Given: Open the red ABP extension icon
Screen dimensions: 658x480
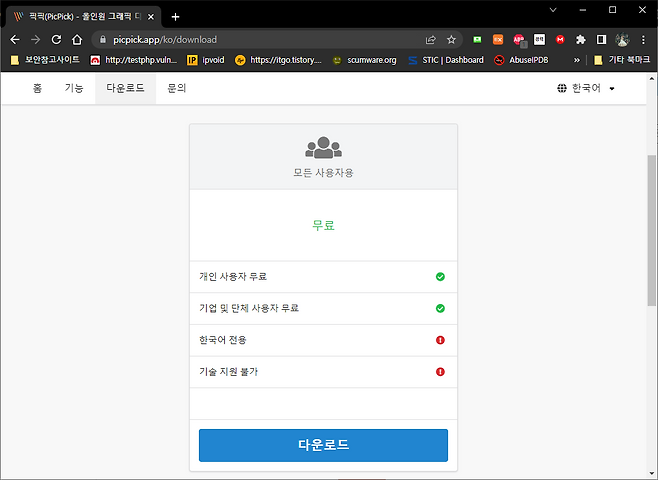Looking at the screenshot, I should click(520, 40).
